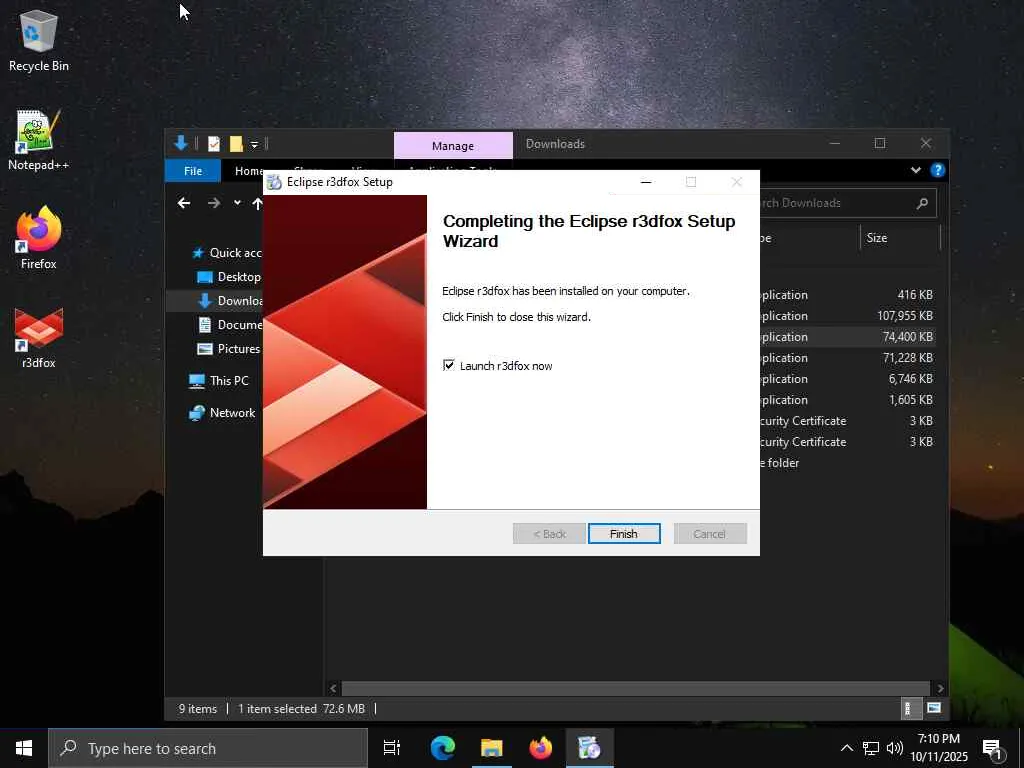The width and height of the screenshot is (1024, 768).
Task: Select the r3dfox setup taskbar icon
Action: [x=590, y=748]
